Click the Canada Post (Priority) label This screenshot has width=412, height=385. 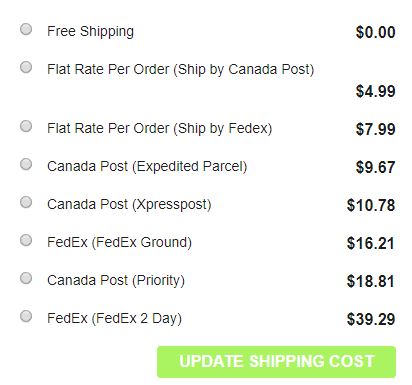116,280
